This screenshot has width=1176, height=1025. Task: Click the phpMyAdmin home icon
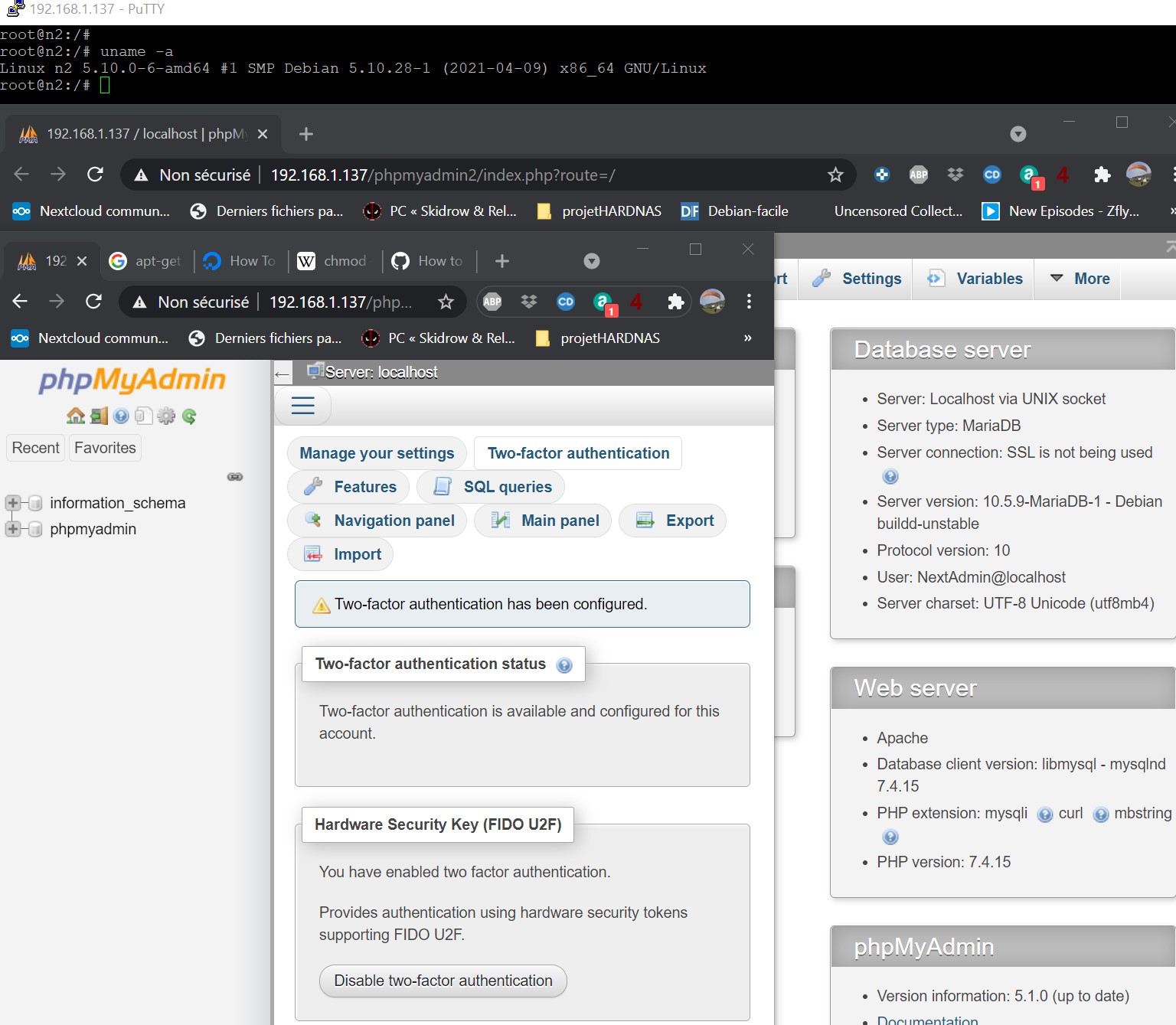74,416
